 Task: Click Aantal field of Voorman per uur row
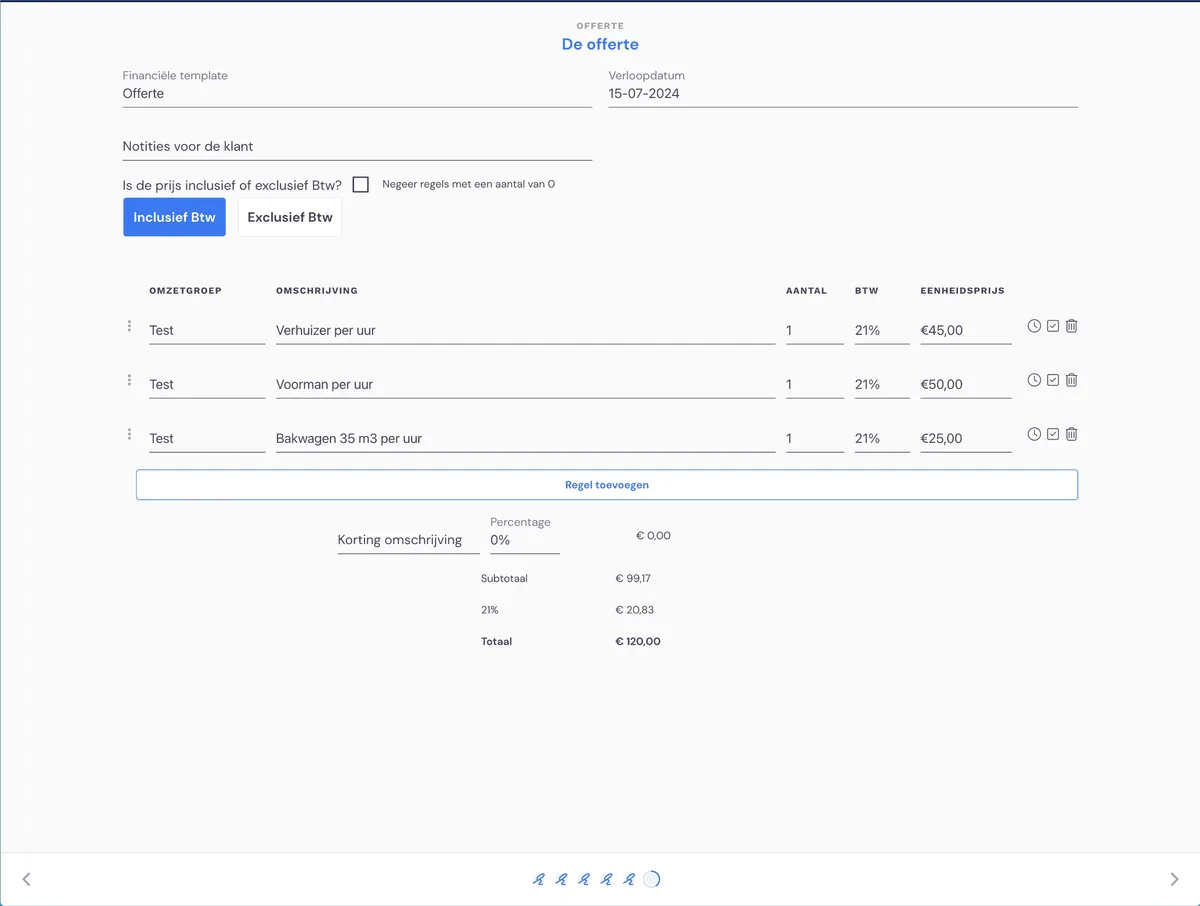point(815,385)
